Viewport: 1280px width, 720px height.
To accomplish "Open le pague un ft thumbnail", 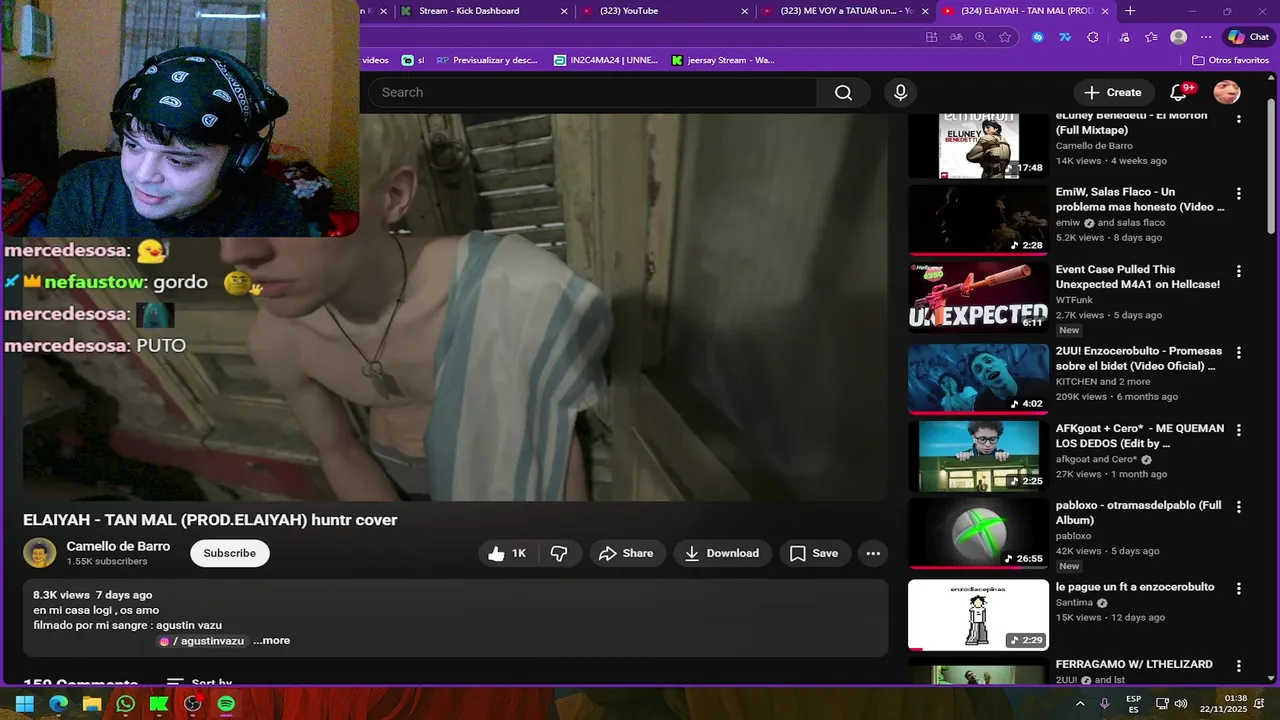I will click(x=978, y=614).
